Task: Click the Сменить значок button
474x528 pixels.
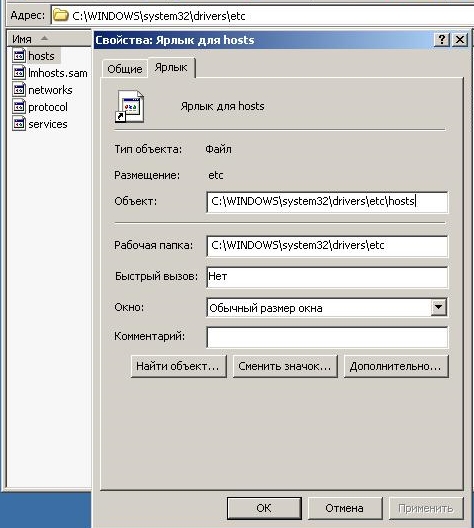Action: click(285, 366)
